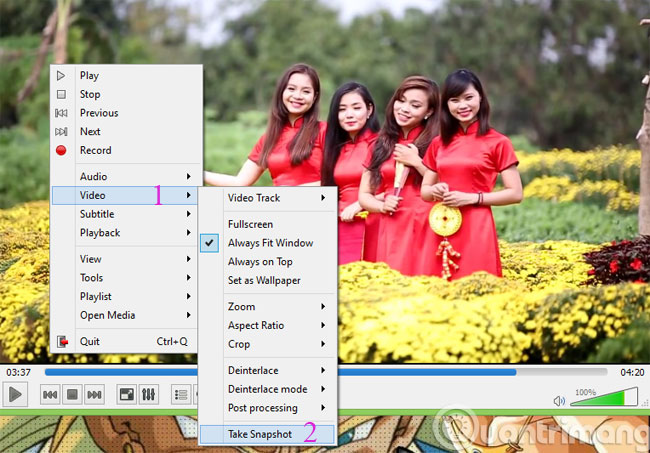The image size is (650, 453).
Task: Click the green volume slider
Action: (x=604, y=398)
